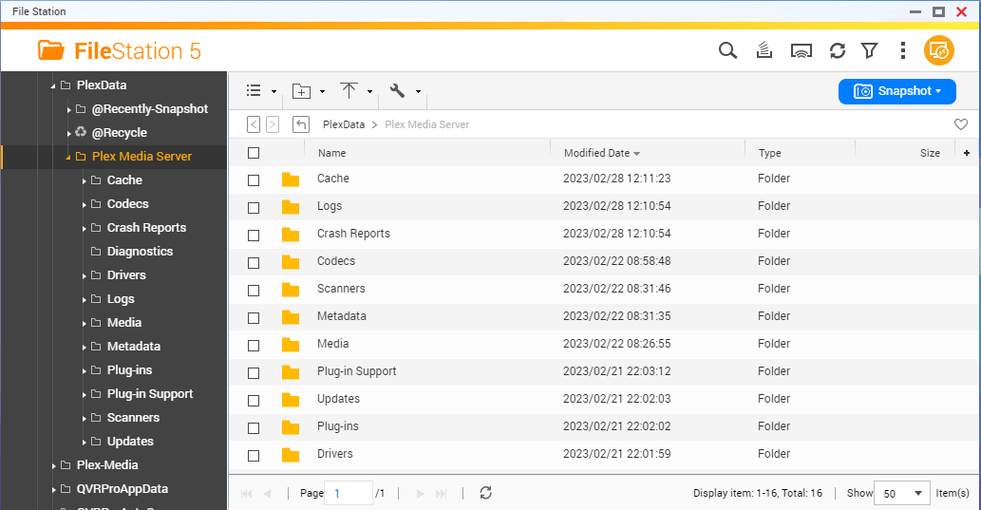Image resolution: width=981 pixels, height=510 pixels.
Task: Click the Cache folder icon in file list
Action: click(290, 180)
